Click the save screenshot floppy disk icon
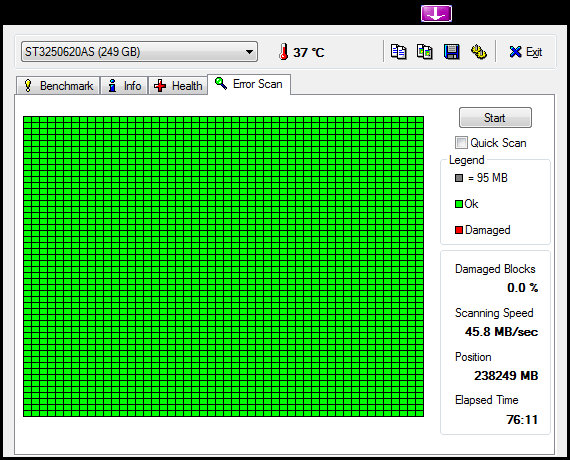This screenshot has height=460, width=570. pyautogui.click(x=451, y=52)
